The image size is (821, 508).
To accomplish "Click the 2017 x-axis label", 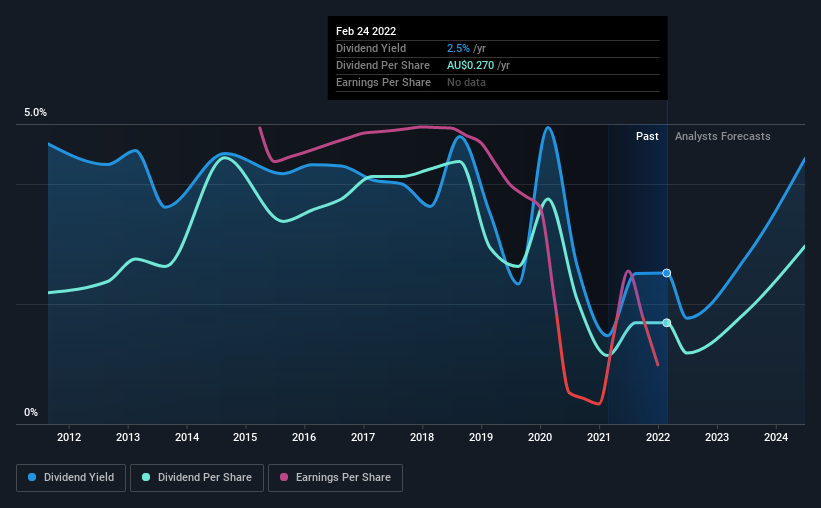I will (x=363, y=437).
